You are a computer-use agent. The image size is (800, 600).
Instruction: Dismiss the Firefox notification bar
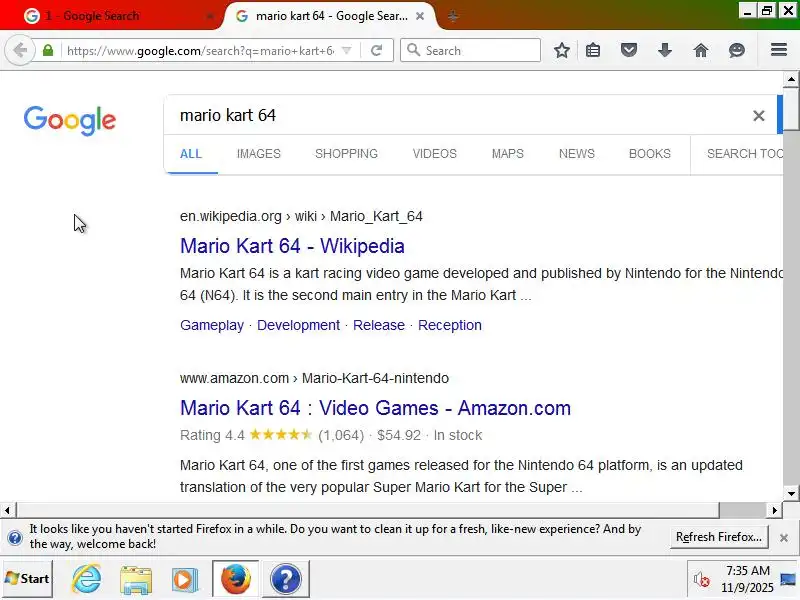(784, 537)
